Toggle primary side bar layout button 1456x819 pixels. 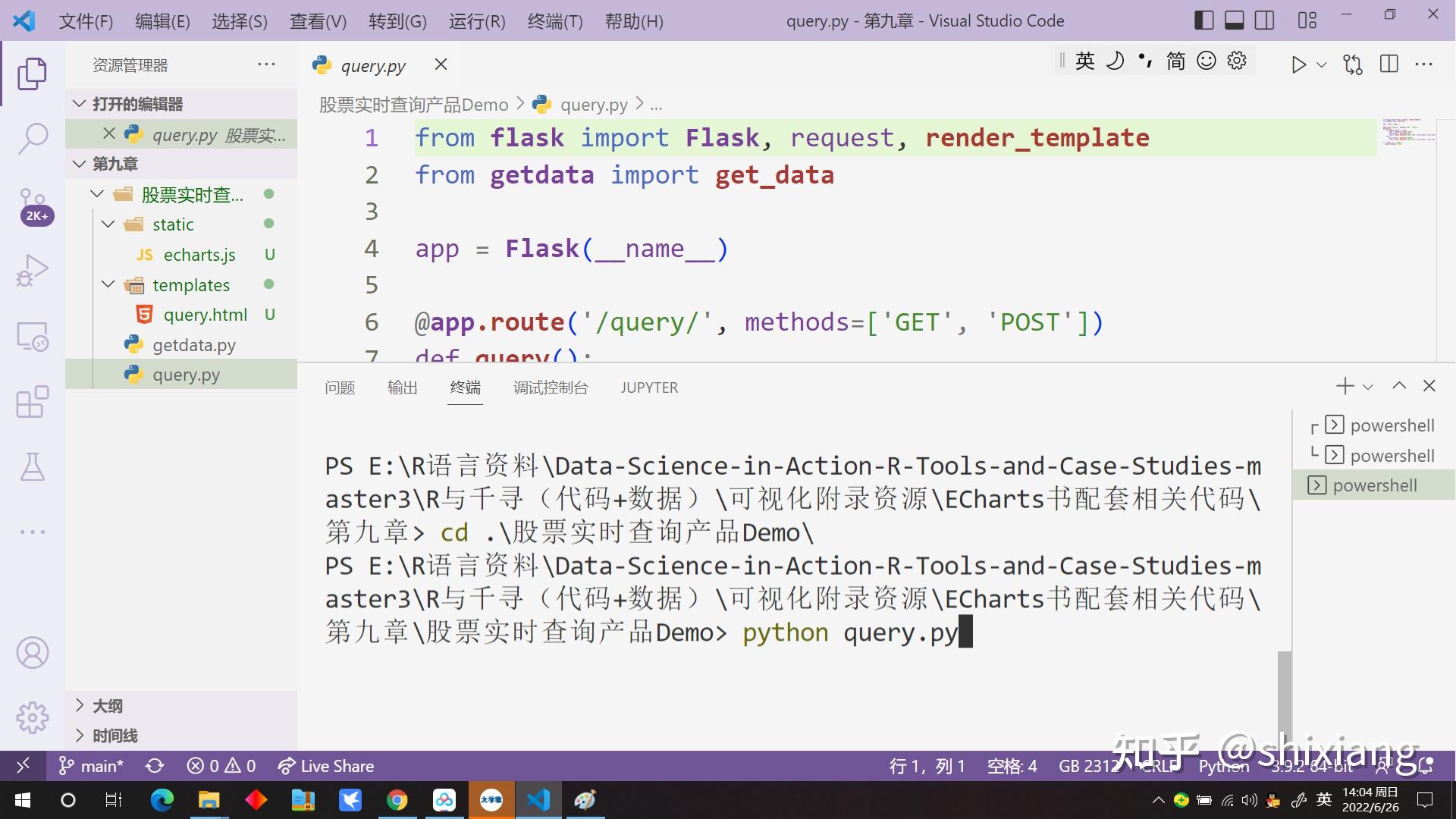[x=1203, y=20]
